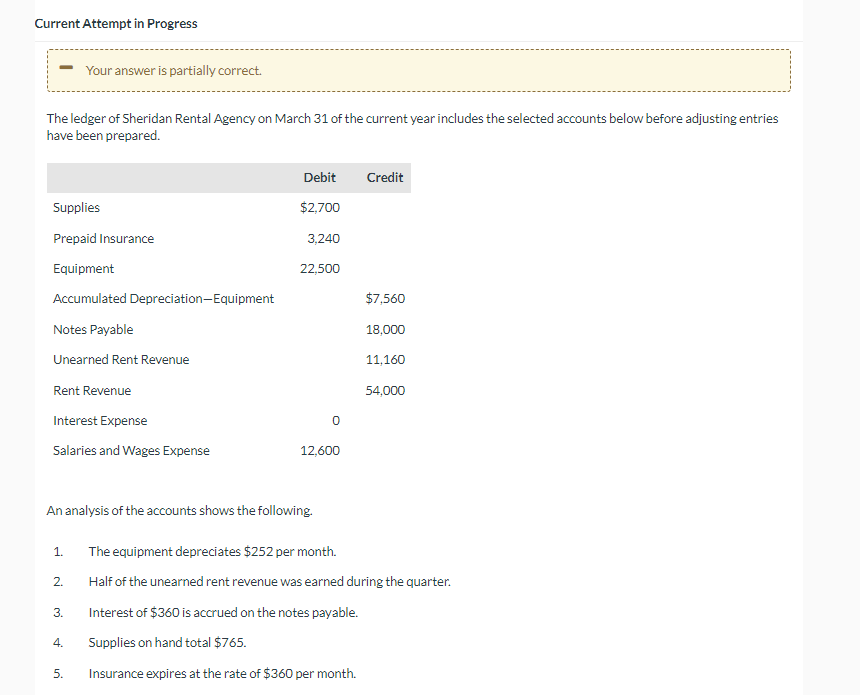The image size is (860, 695).
Task: Select the Rent Revenue account label
Action: click(x=92, y=391)
